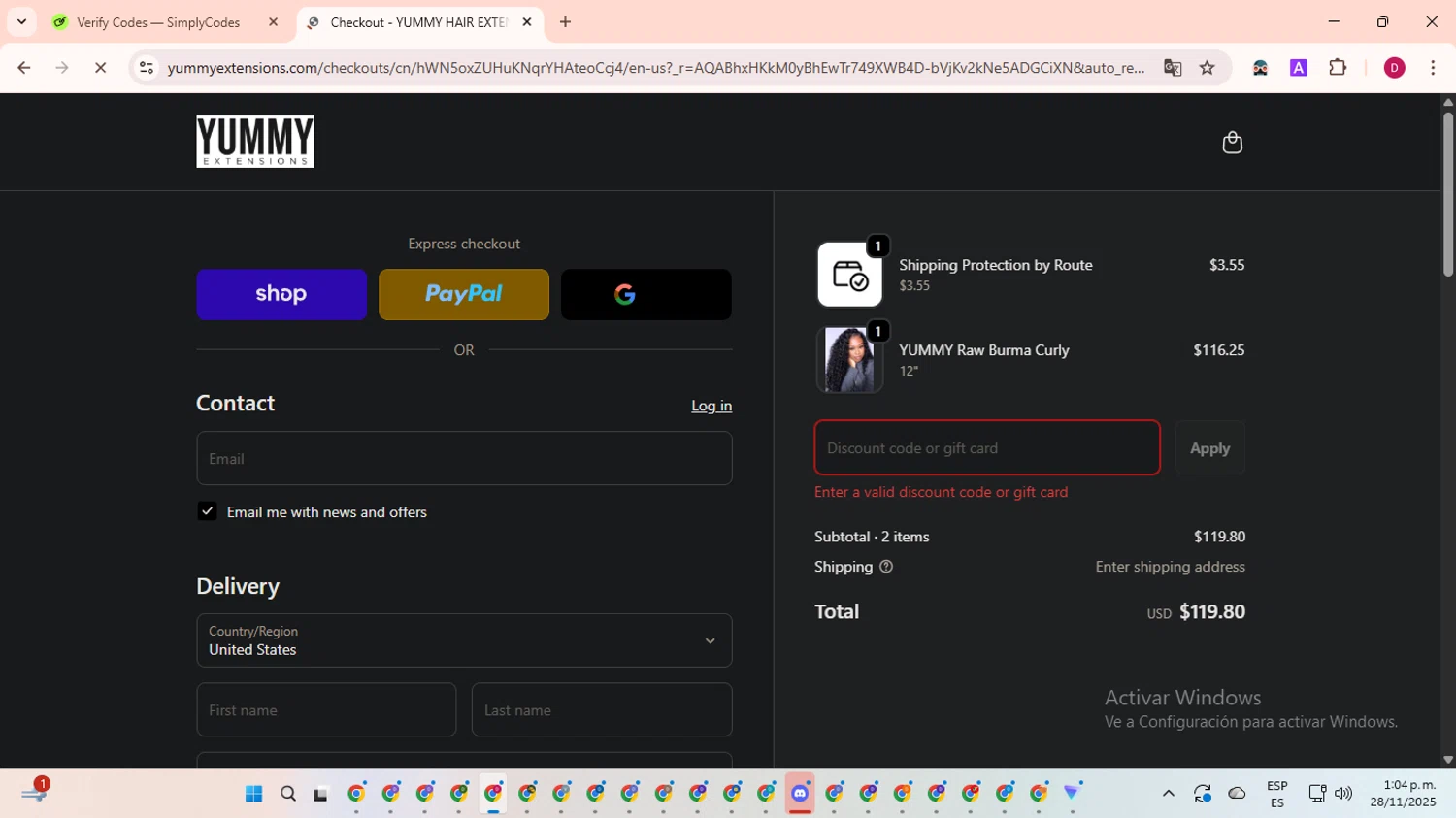Click the First name field
Viewport: 1456px width, 818px height.
coord(326,709)
